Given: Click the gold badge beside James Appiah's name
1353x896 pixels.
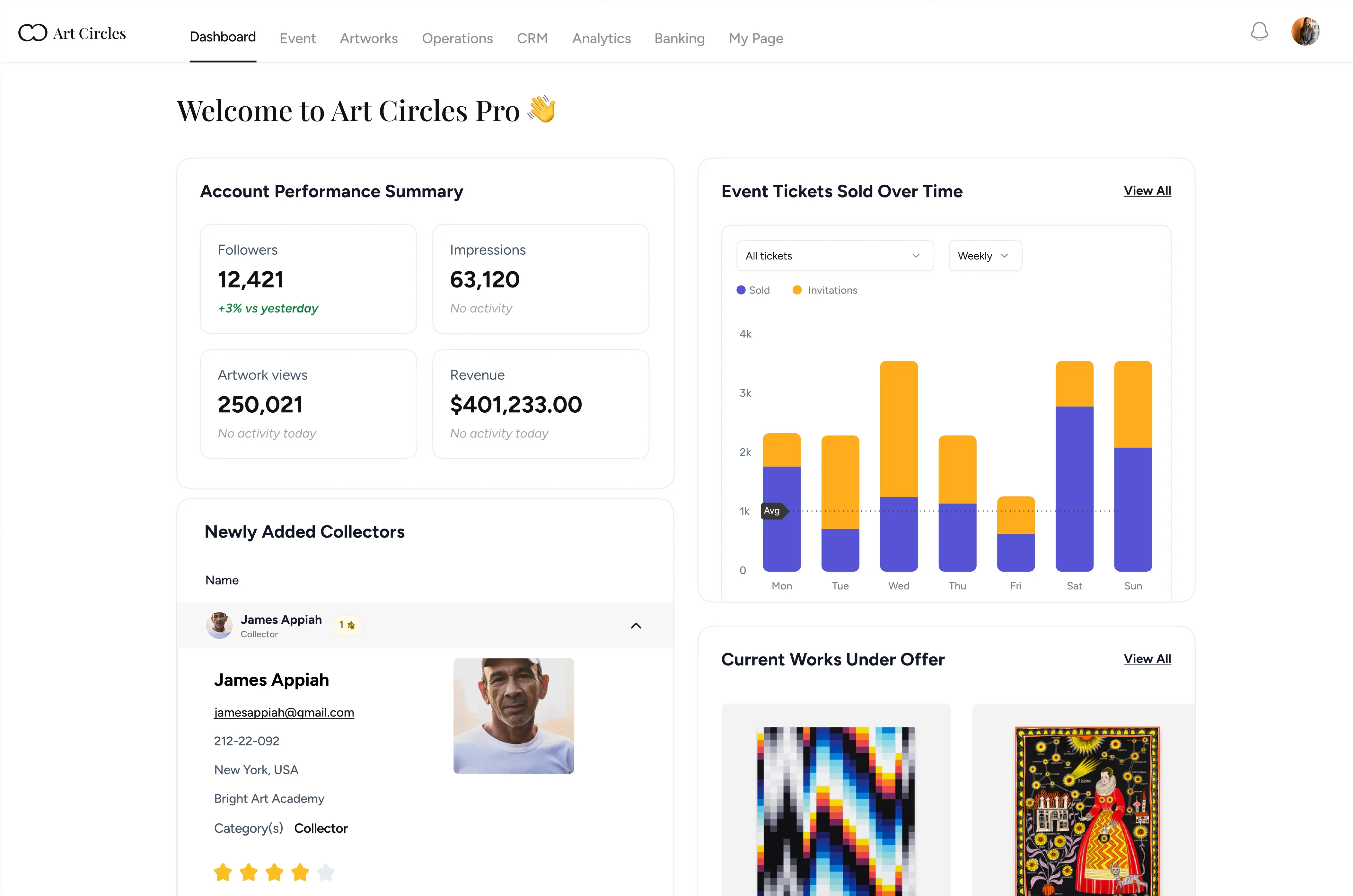Looking at the screenshot, I should click(x=347, y=625).
